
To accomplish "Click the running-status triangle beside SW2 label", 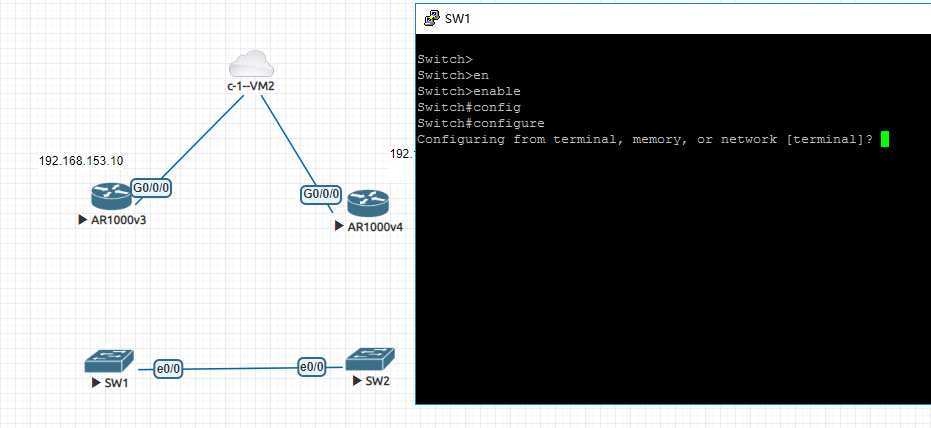I will click(356, 381).
